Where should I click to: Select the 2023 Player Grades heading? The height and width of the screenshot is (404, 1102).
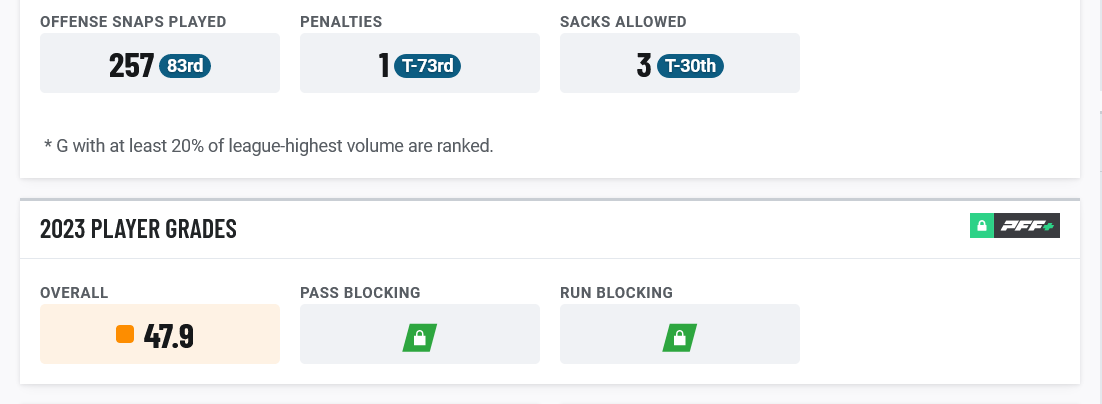pos(138,229)
